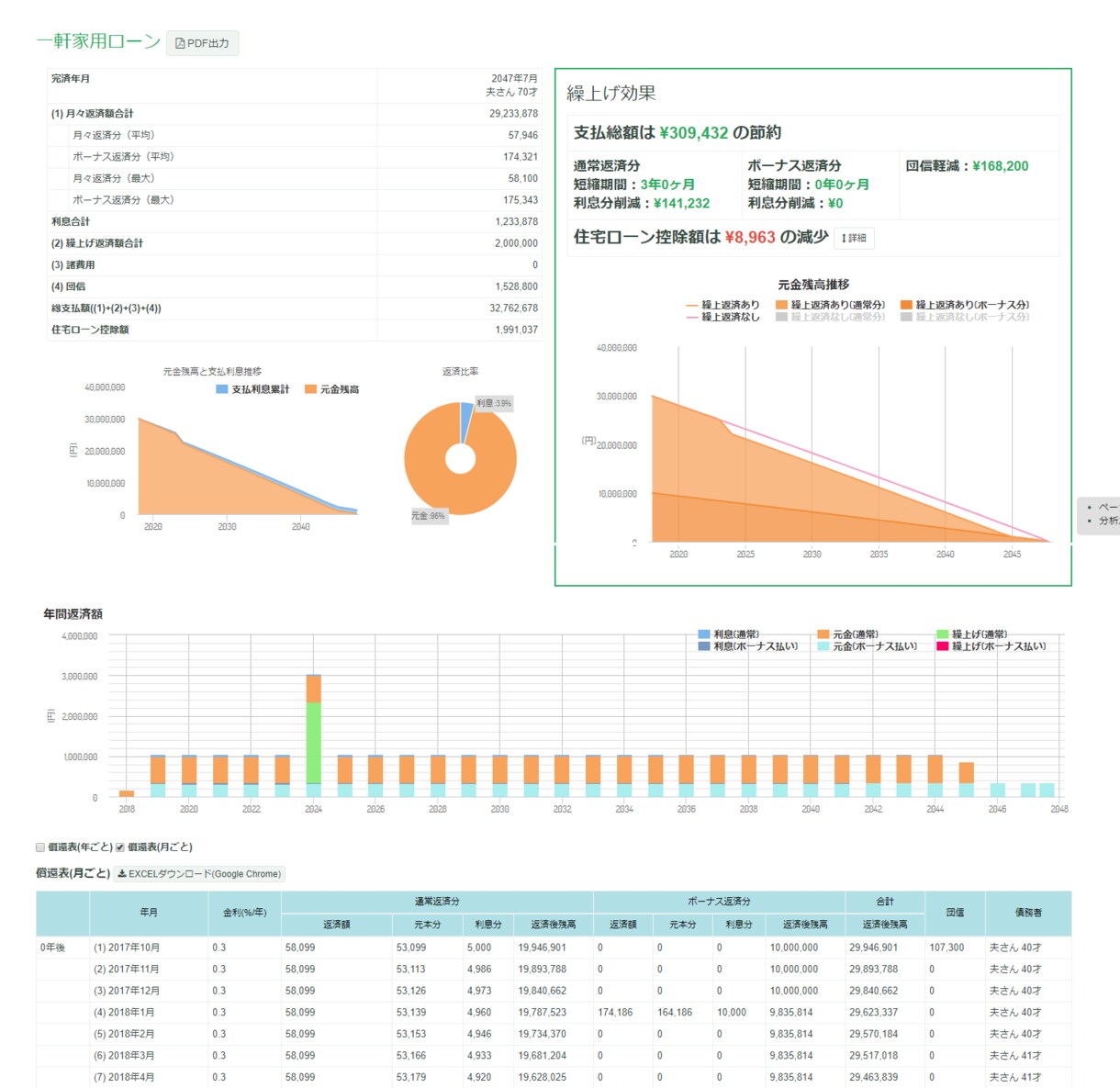Select the (4) 2018年1月 table row label
This screenshot has width=1120, height=1088.
click(x=124, y=1013)
